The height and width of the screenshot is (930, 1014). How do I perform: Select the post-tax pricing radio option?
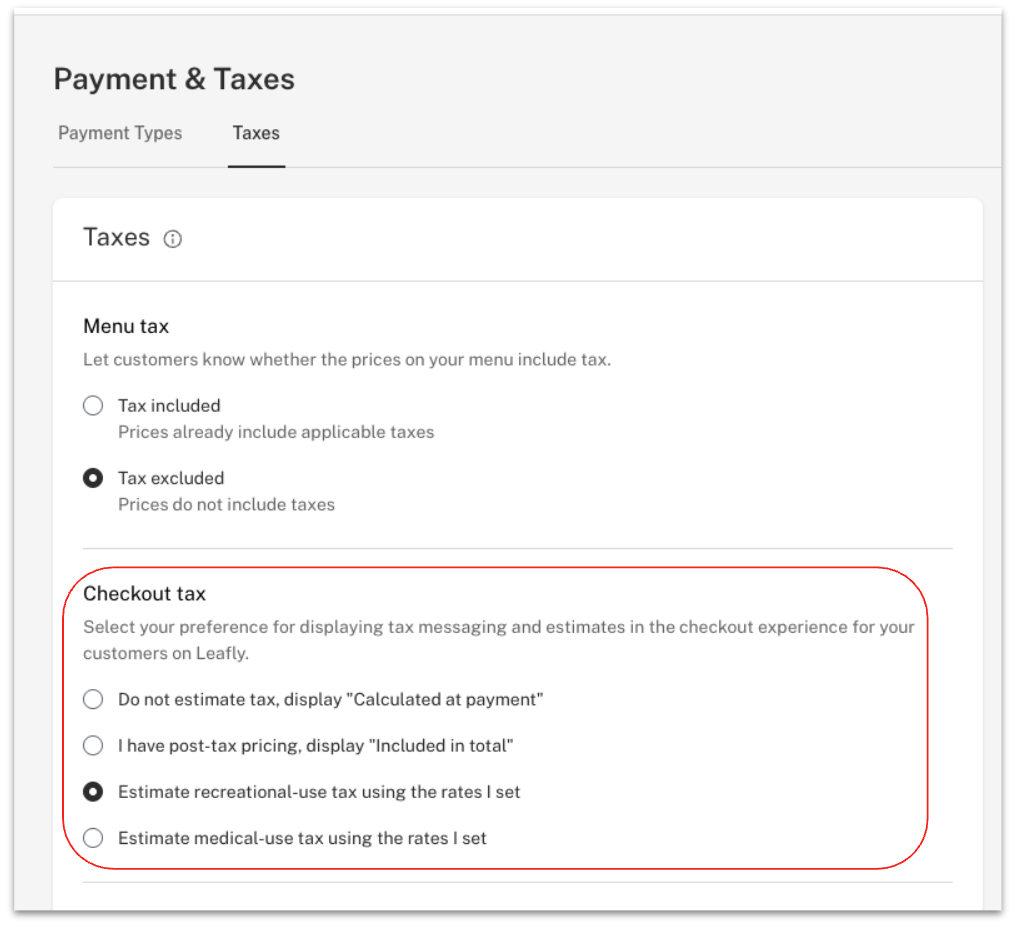click(93, 746)
